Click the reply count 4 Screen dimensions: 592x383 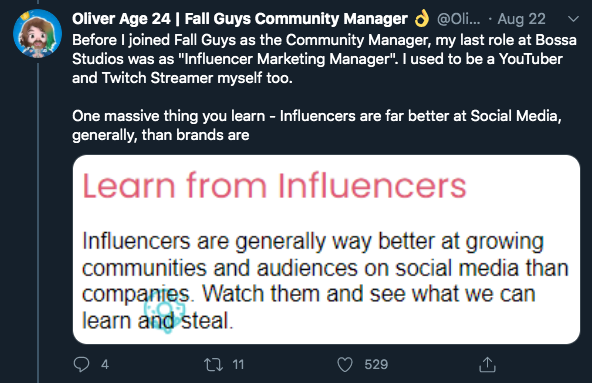(105, 364)
